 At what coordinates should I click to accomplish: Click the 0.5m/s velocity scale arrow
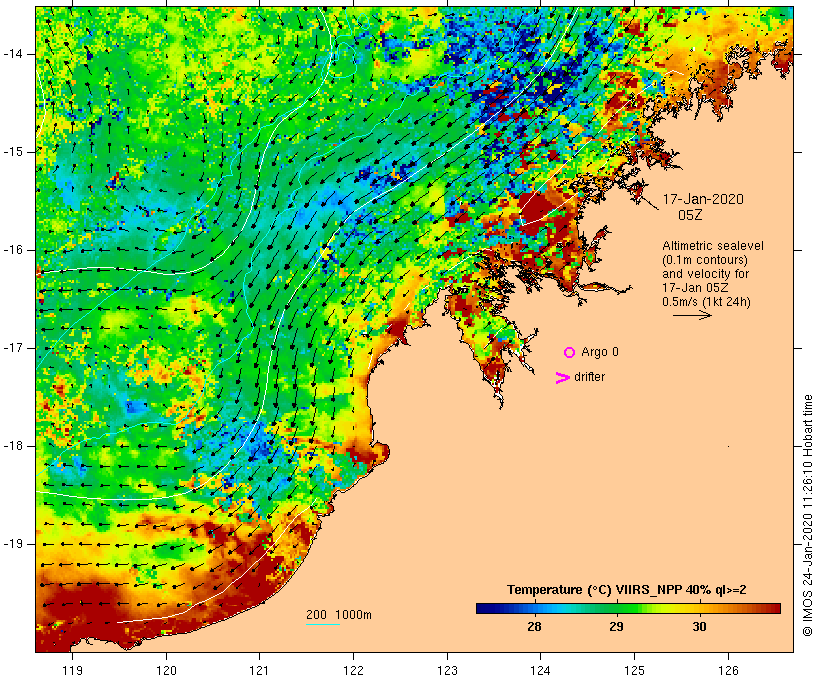692,315
